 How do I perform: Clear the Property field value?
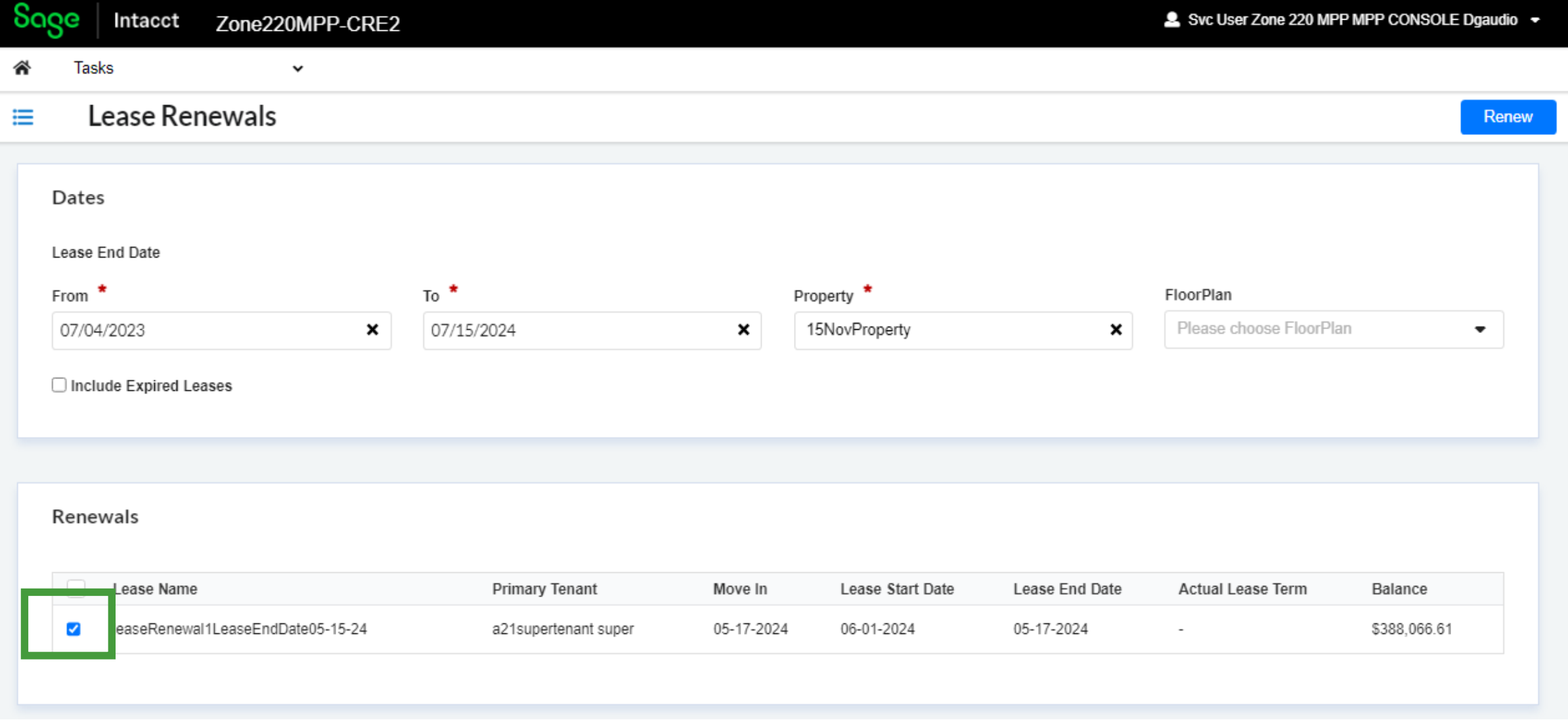pos(1116,330)
